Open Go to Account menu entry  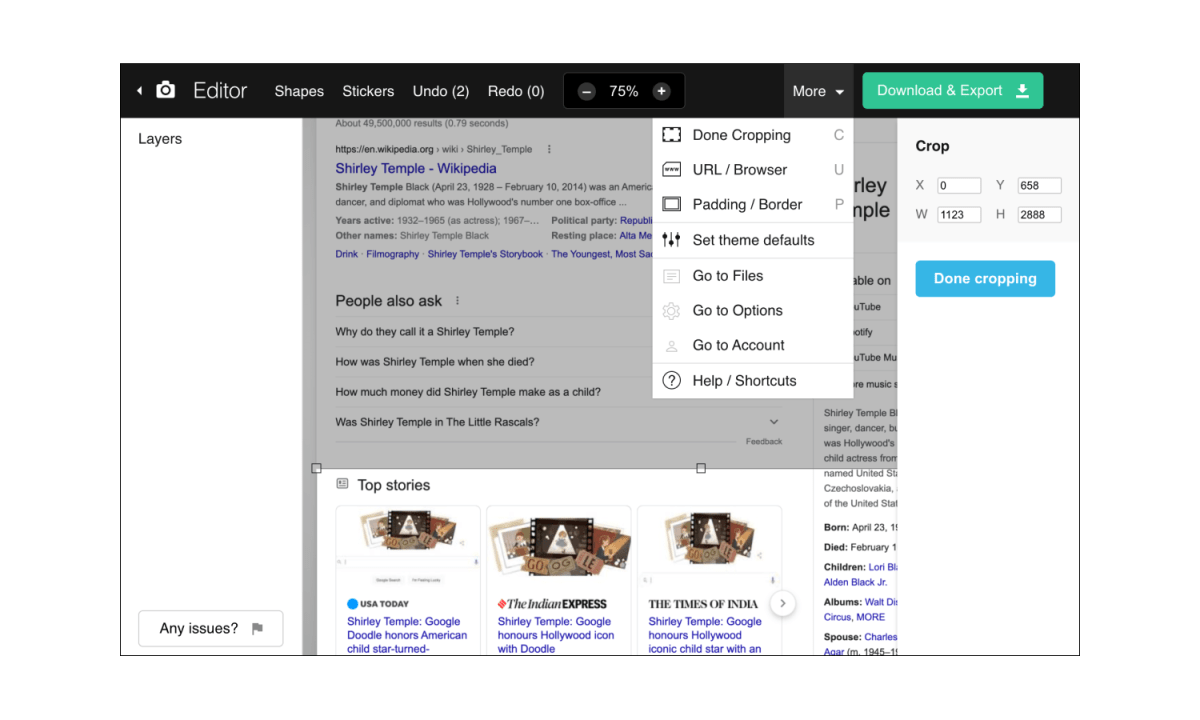pos(738,346)
